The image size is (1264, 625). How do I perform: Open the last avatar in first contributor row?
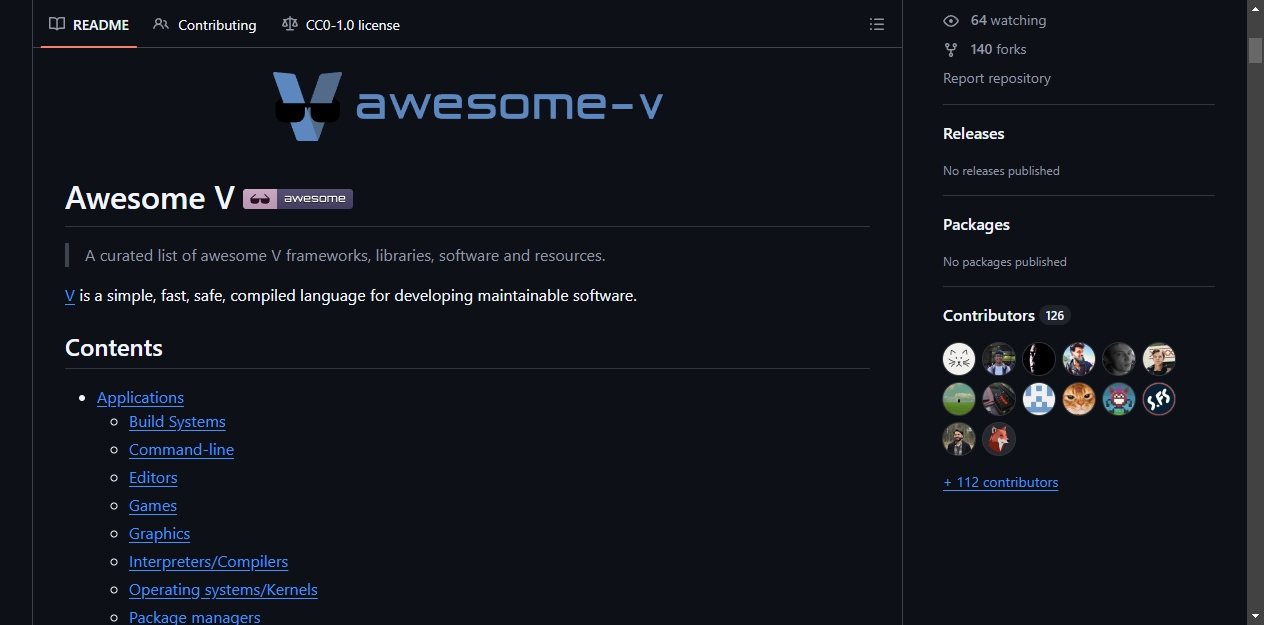tap(1159, 359)
